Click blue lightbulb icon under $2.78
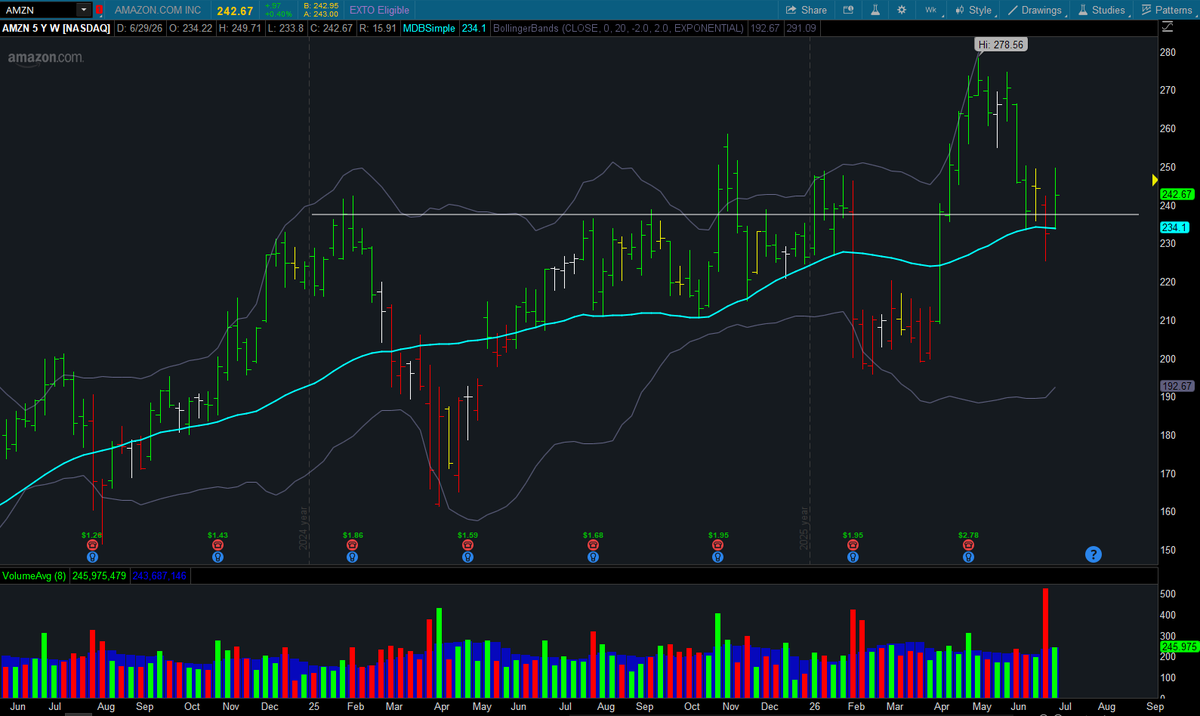 [x=967, y=558]
